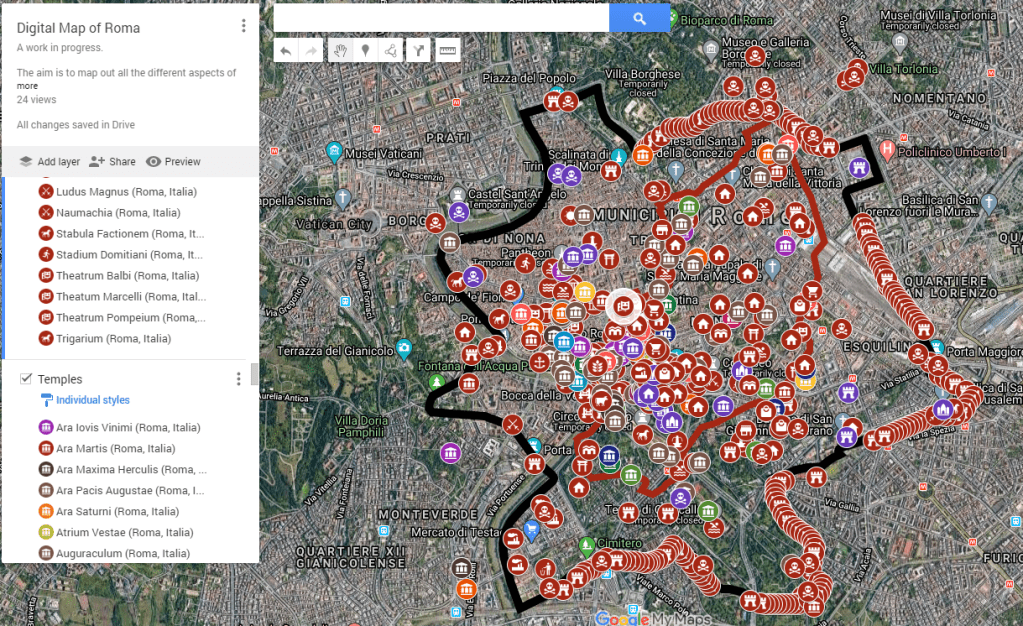Click into the map search field
The height and width of the screenshot is (626, 1023).
pos(440,18)
